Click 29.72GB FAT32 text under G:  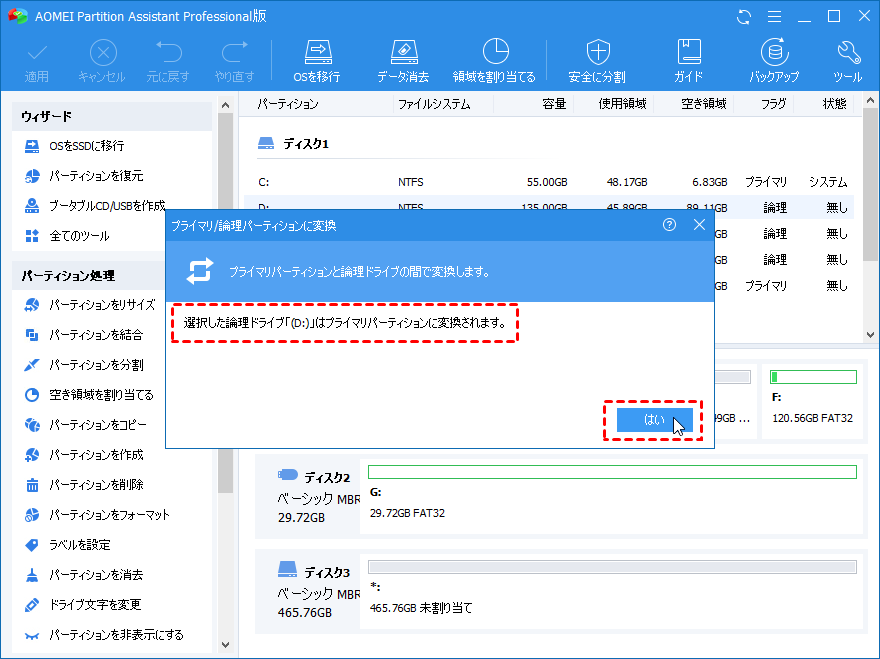pos(407,513)
